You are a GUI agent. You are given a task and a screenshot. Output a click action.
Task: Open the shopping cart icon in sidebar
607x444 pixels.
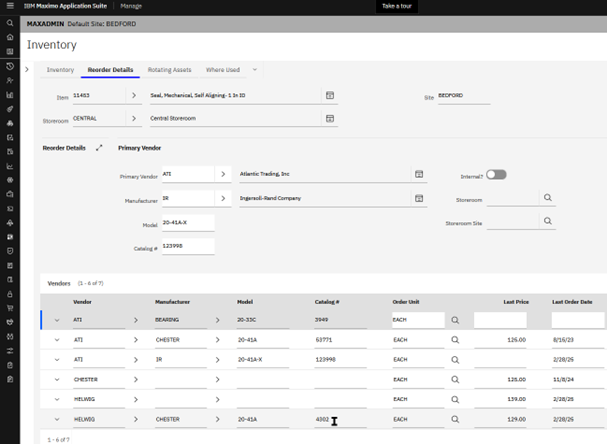10,308
